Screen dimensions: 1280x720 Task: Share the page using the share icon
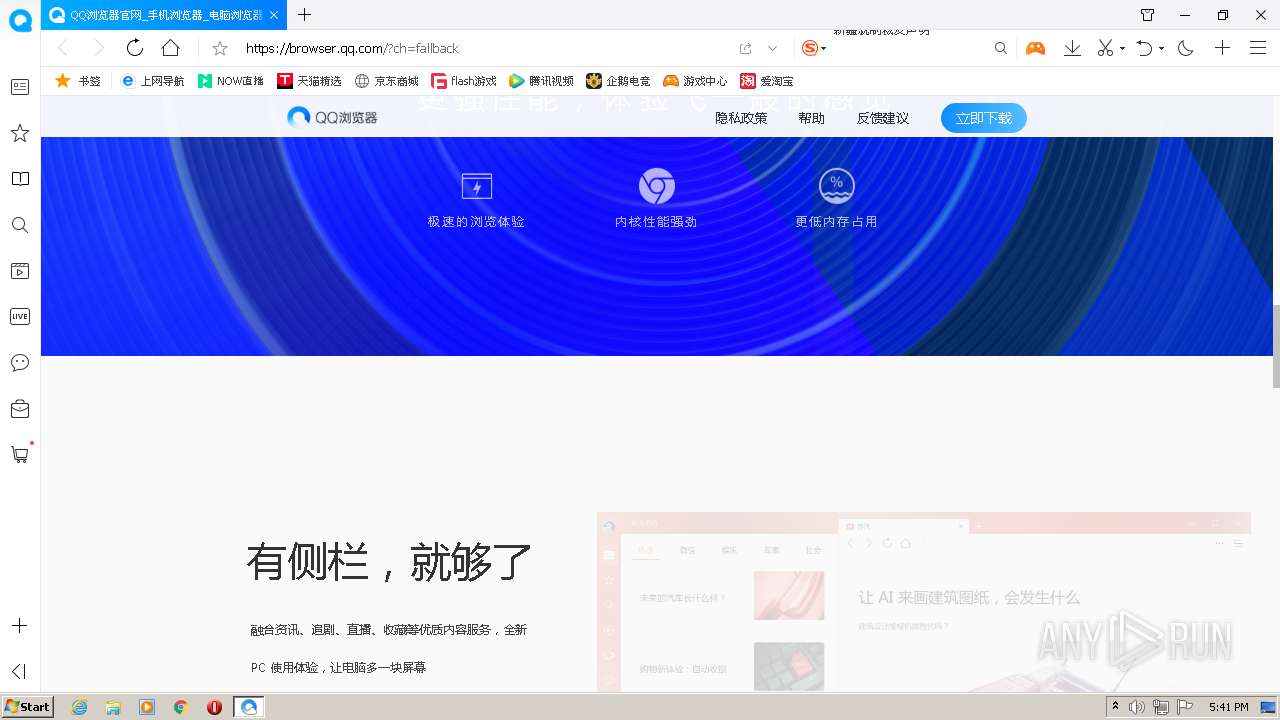pos(745,48)
